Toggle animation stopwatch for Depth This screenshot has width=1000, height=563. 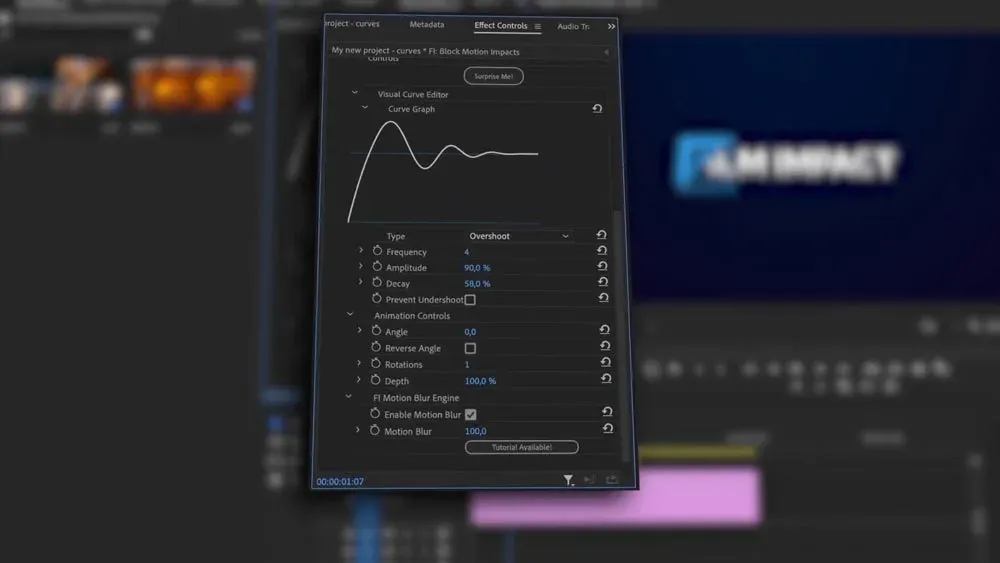[x=376, y=380]
